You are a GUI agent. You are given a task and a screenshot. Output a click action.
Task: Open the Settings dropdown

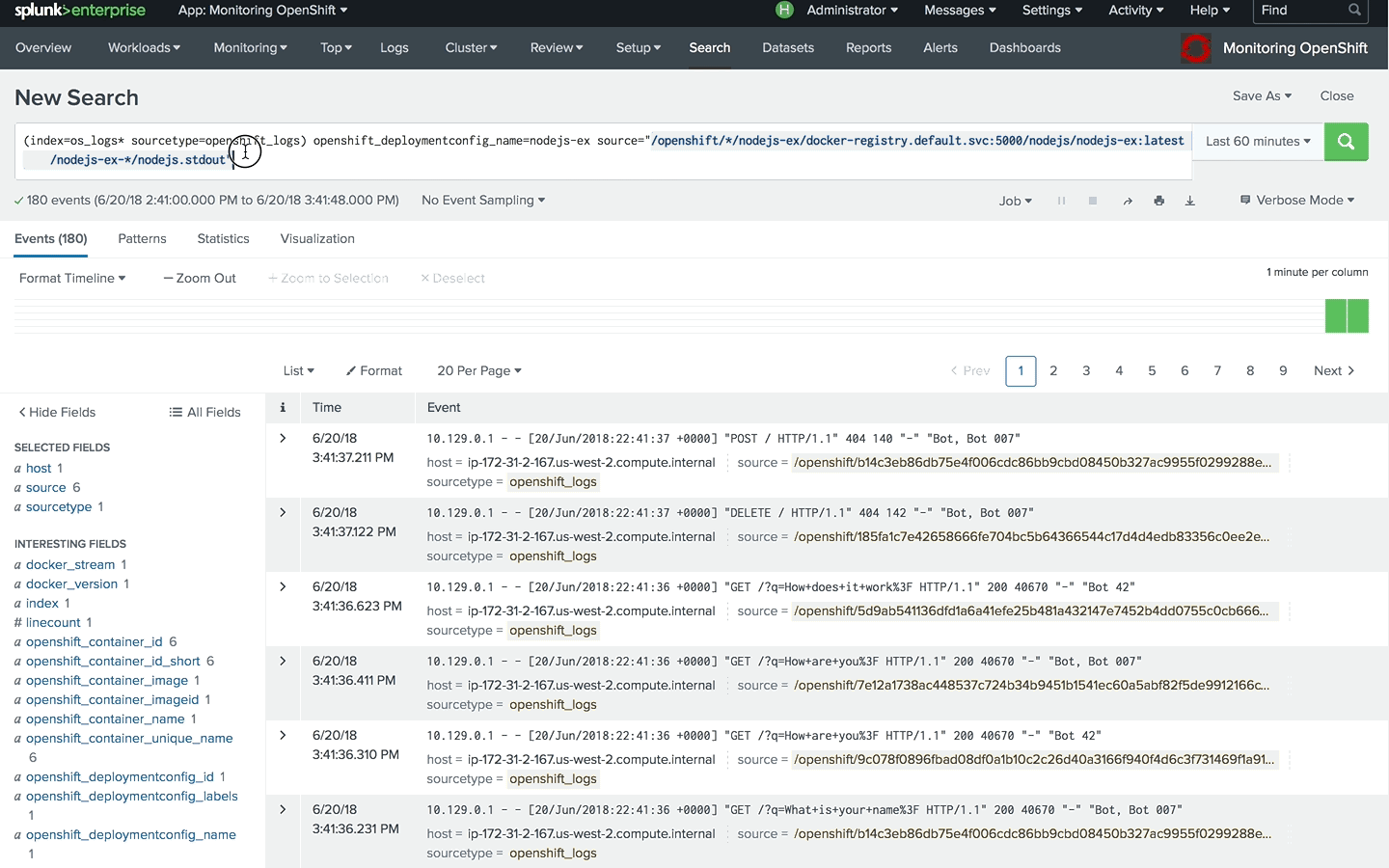(1051, 10)
